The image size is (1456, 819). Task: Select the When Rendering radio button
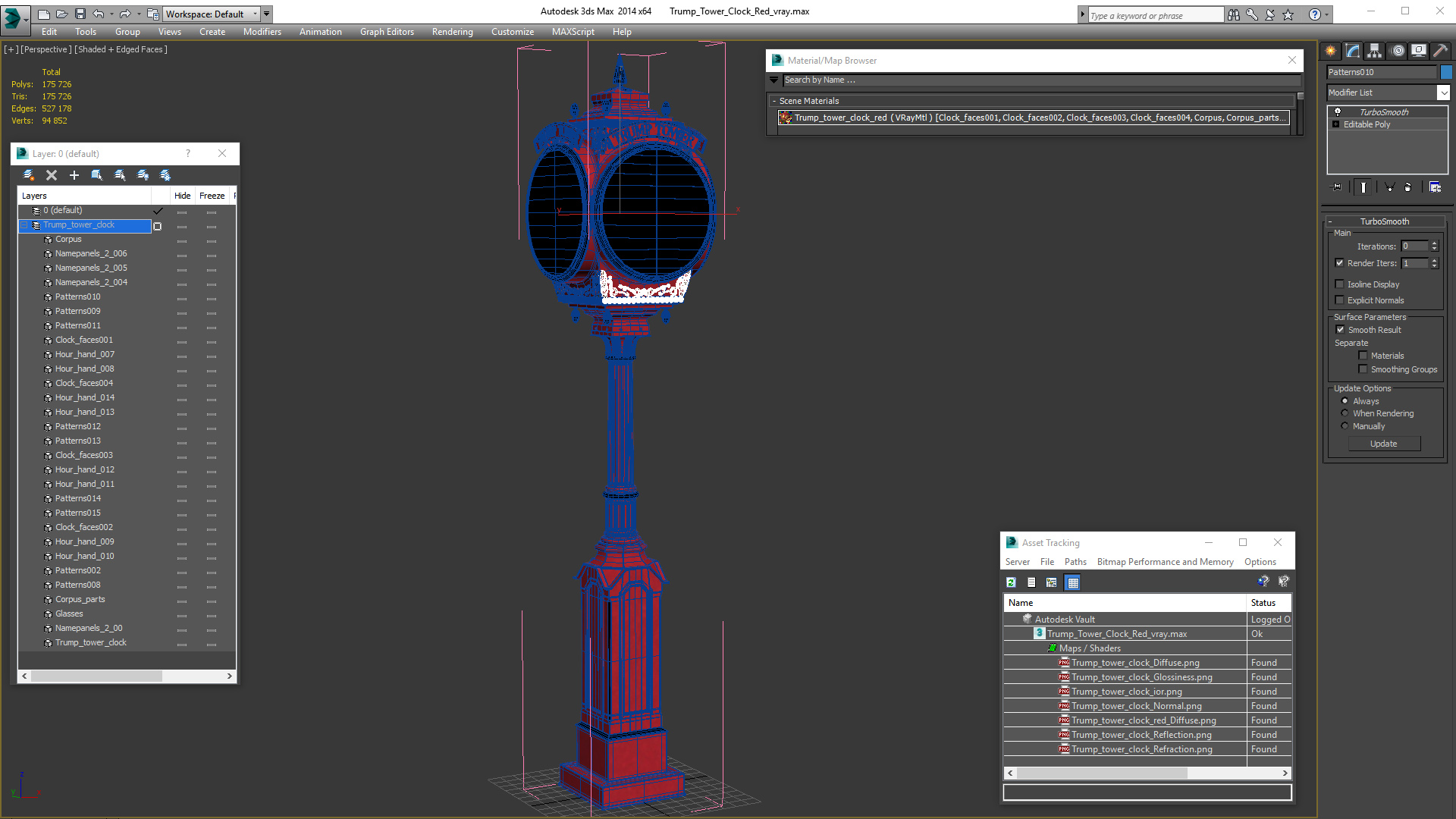1345,413
